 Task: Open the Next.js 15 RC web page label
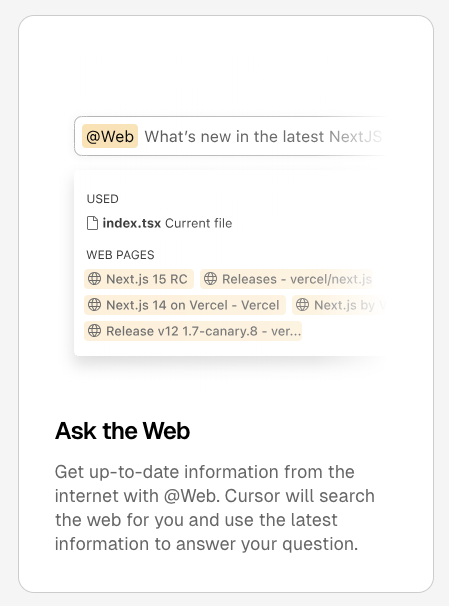pyautogui.click(x=147, y=279)
